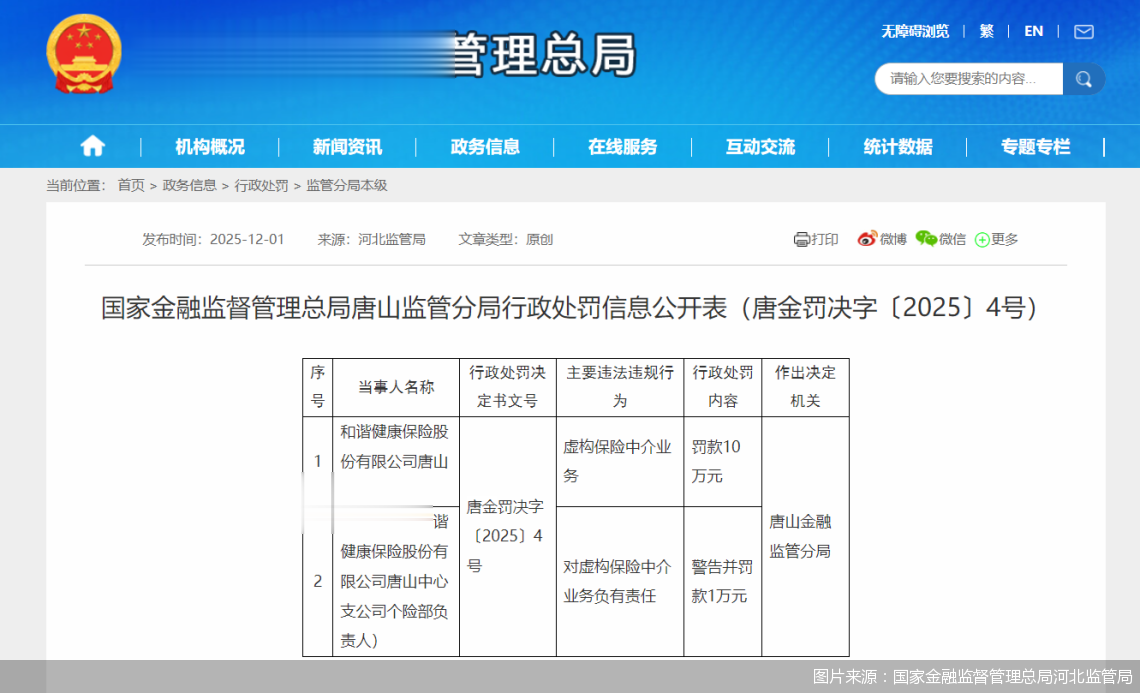Image resolution: width=1140 pixels, height=693 pixels.
Task: Click 无障碍浏览 accessibility link
Action: point(915,31)
